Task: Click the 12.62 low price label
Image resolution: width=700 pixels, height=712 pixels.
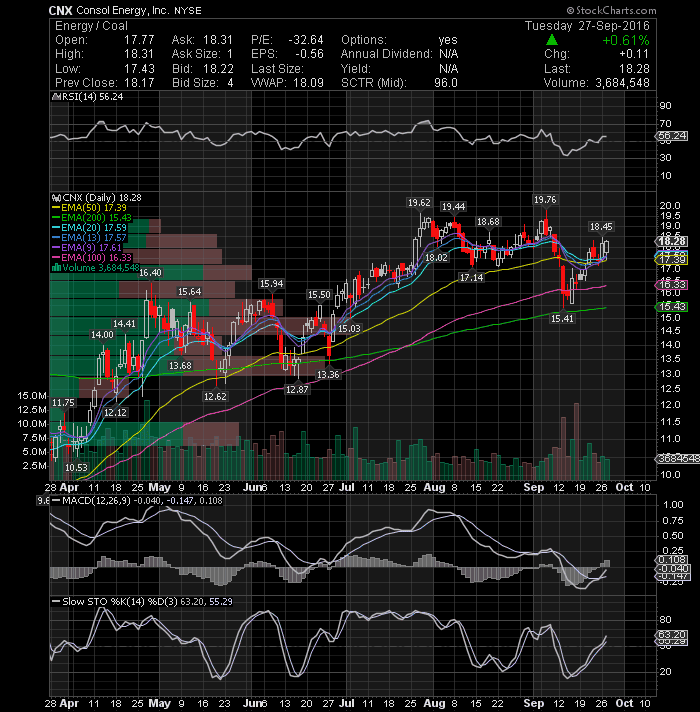Action: coord(215,396)
